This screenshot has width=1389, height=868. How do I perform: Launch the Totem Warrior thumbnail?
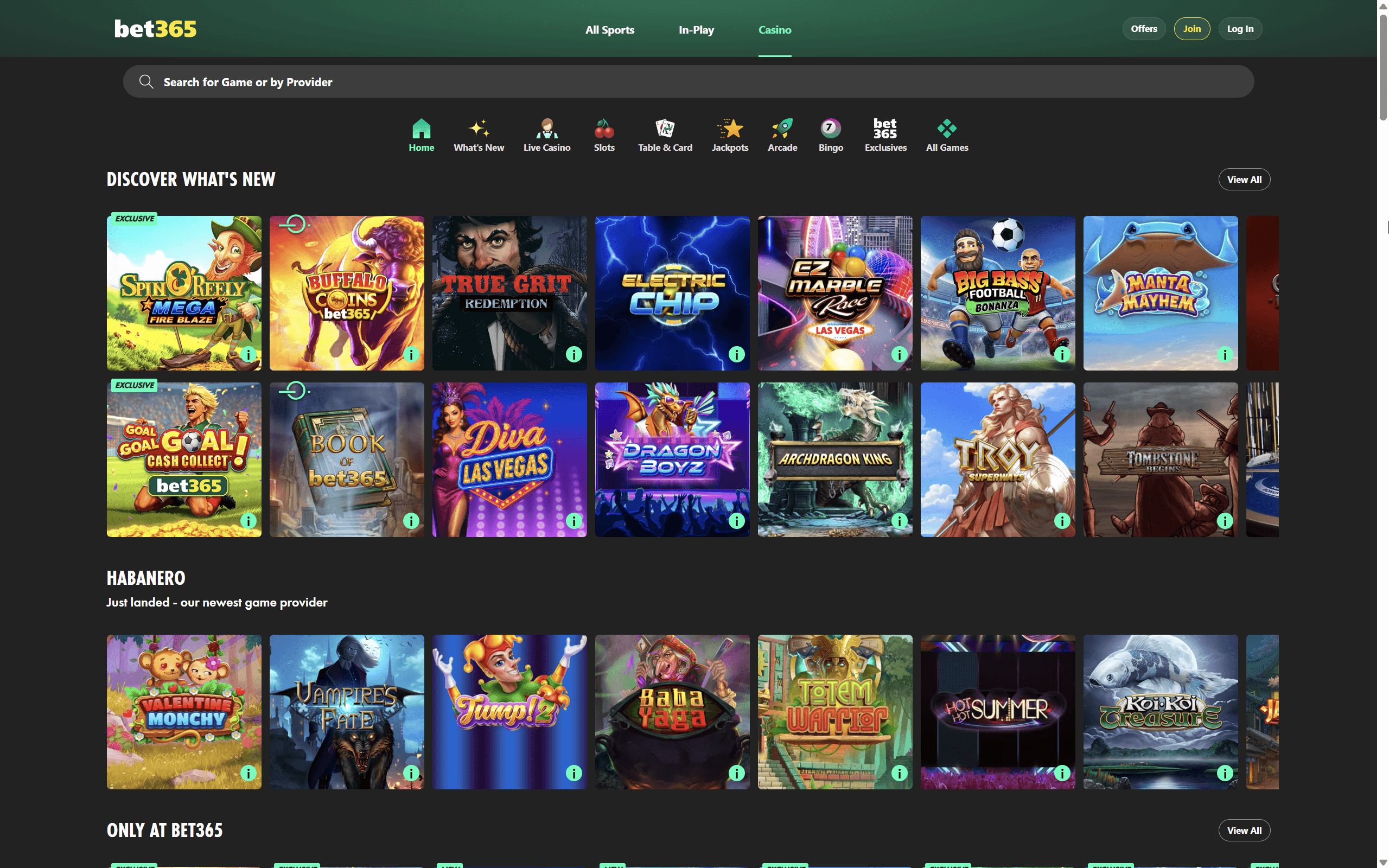[835, 711]
